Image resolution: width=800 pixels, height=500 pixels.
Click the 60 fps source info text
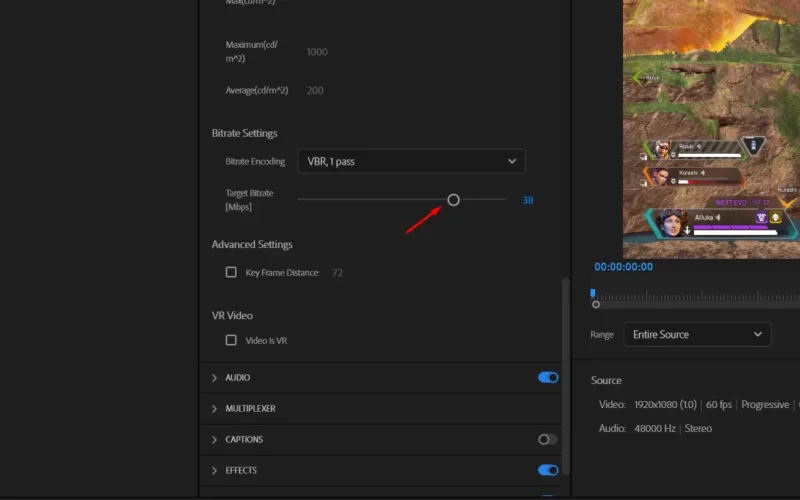click(719, 405)
